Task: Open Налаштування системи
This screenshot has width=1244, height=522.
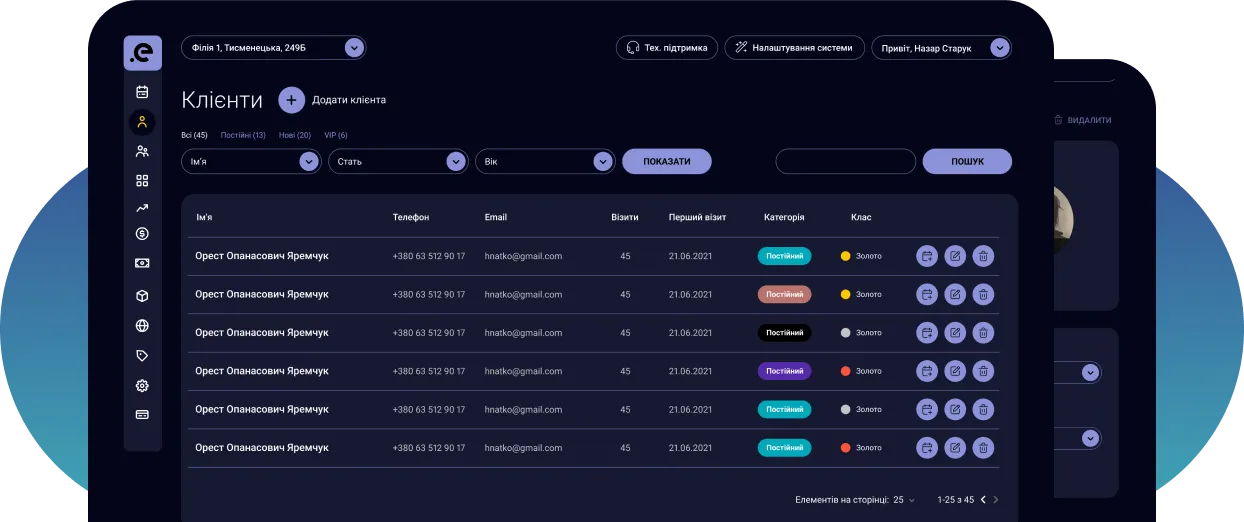Action: pyautogui.click(x=795, y=48)
